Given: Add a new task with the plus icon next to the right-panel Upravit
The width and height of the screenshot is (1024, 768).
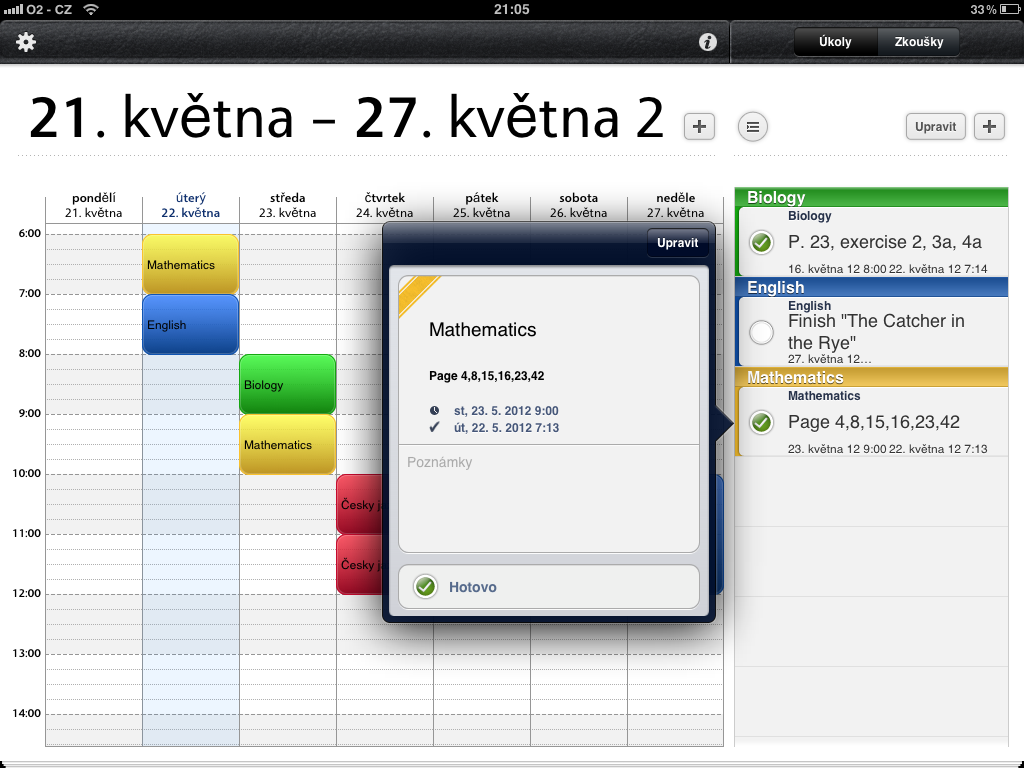Looking at the screenshot, I should click(989, 126).
